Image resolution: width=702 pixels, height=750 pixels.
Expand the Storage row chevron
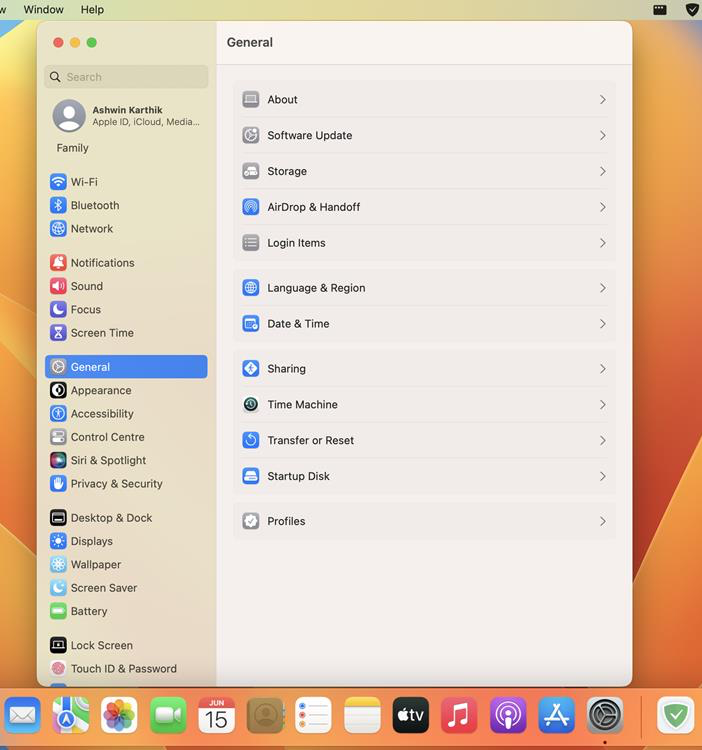602,172
